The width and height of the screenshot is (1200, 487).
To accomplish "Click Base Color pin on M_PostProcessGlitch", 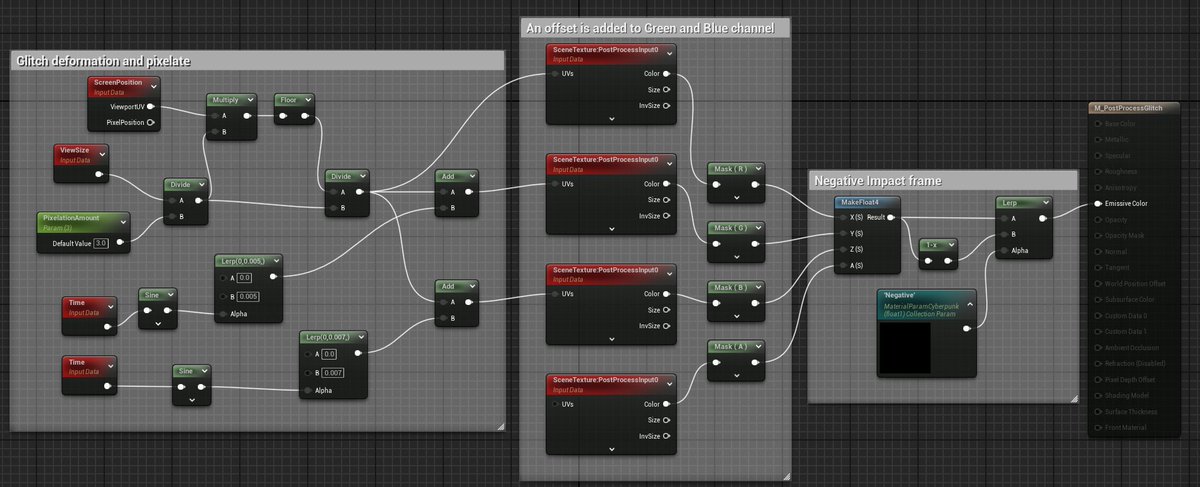I will (1098, 123).
